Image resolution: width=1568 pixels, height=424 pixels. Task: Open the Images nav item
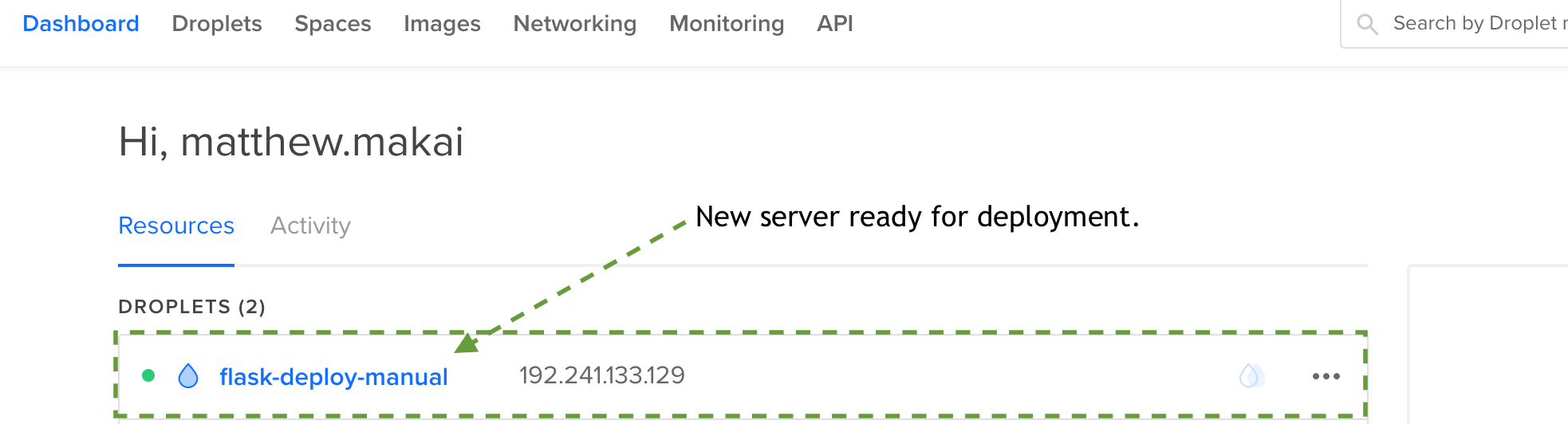[442, 24]
